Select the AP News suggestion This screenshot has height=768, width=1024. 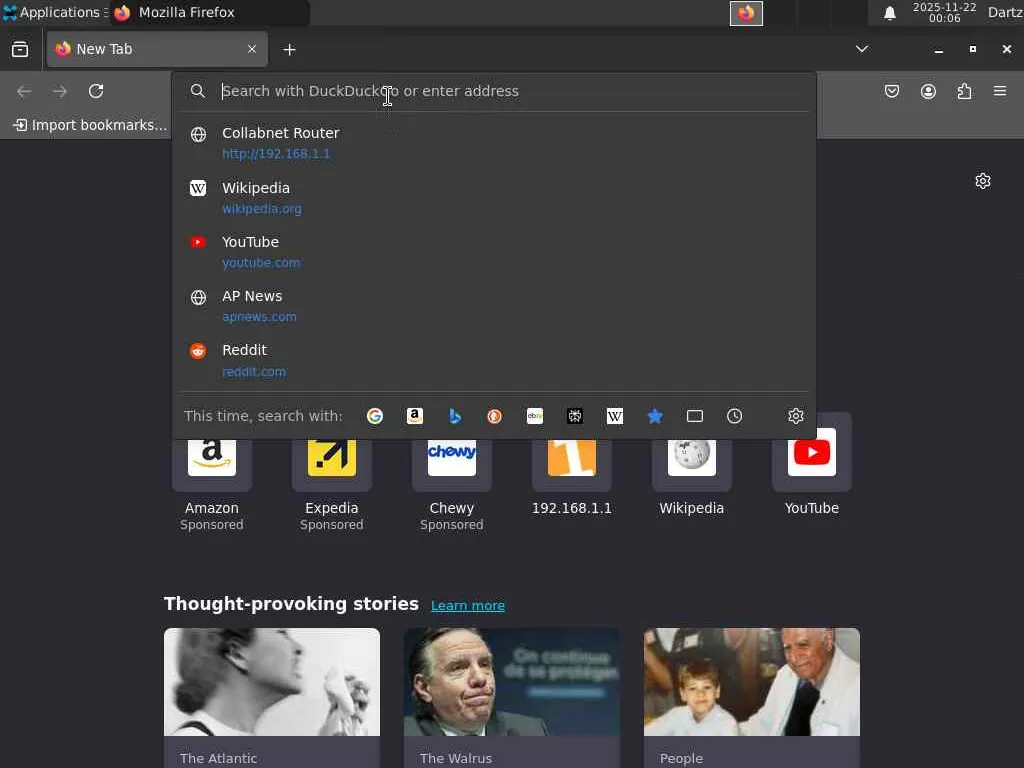494,306
